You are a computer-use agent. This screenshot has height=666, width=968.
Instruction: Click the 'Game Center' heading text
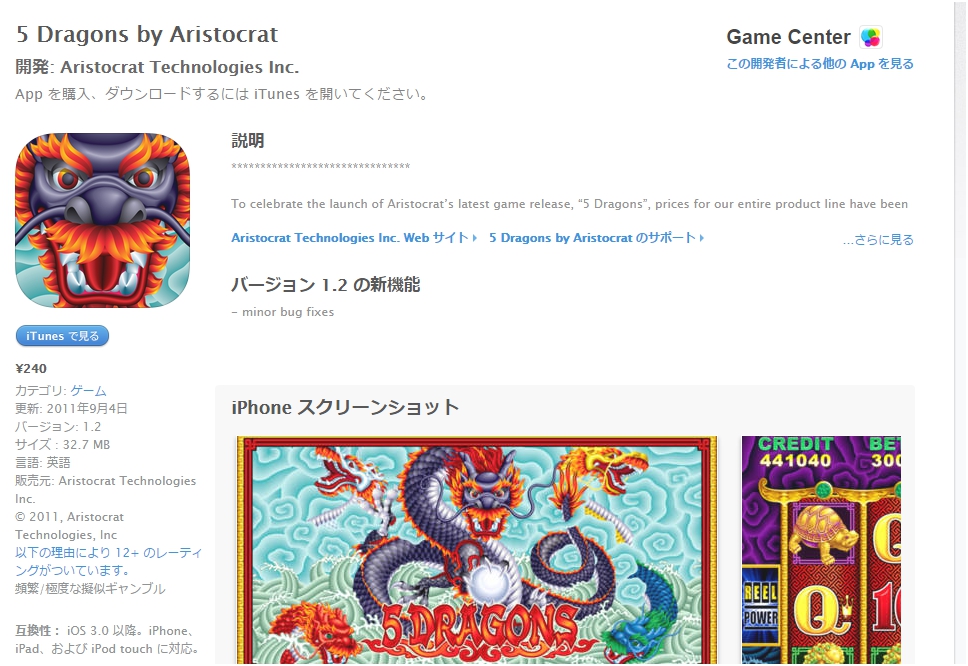pyautogui.click(x=788, y=37)
